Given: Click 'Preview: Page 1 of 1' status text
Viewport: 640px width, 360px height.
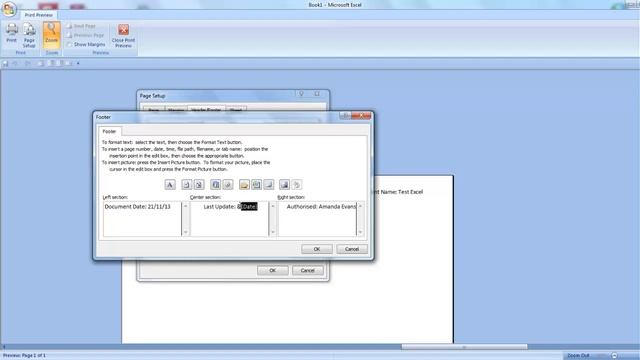Looking at the screenshot, I should click(x=24, y=356).
